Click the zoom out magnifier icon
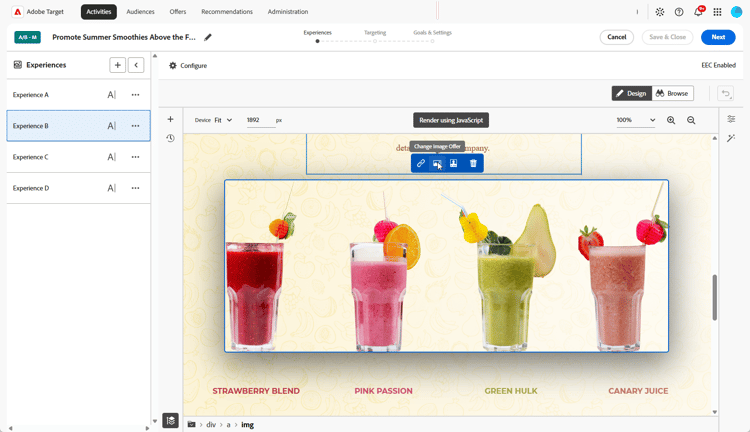The image size is (750, 432). coord(691,121)
